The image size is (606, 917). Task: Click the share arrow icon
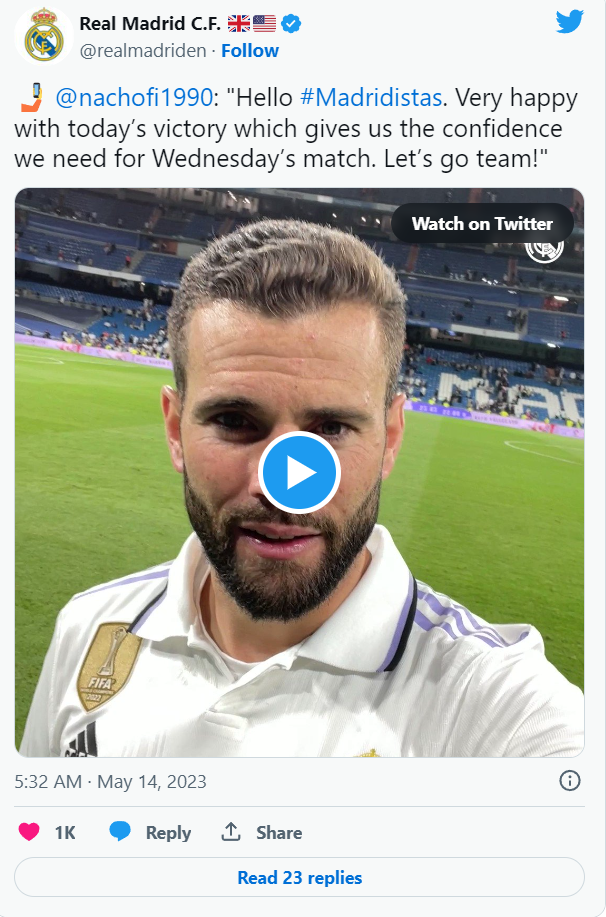231,832
